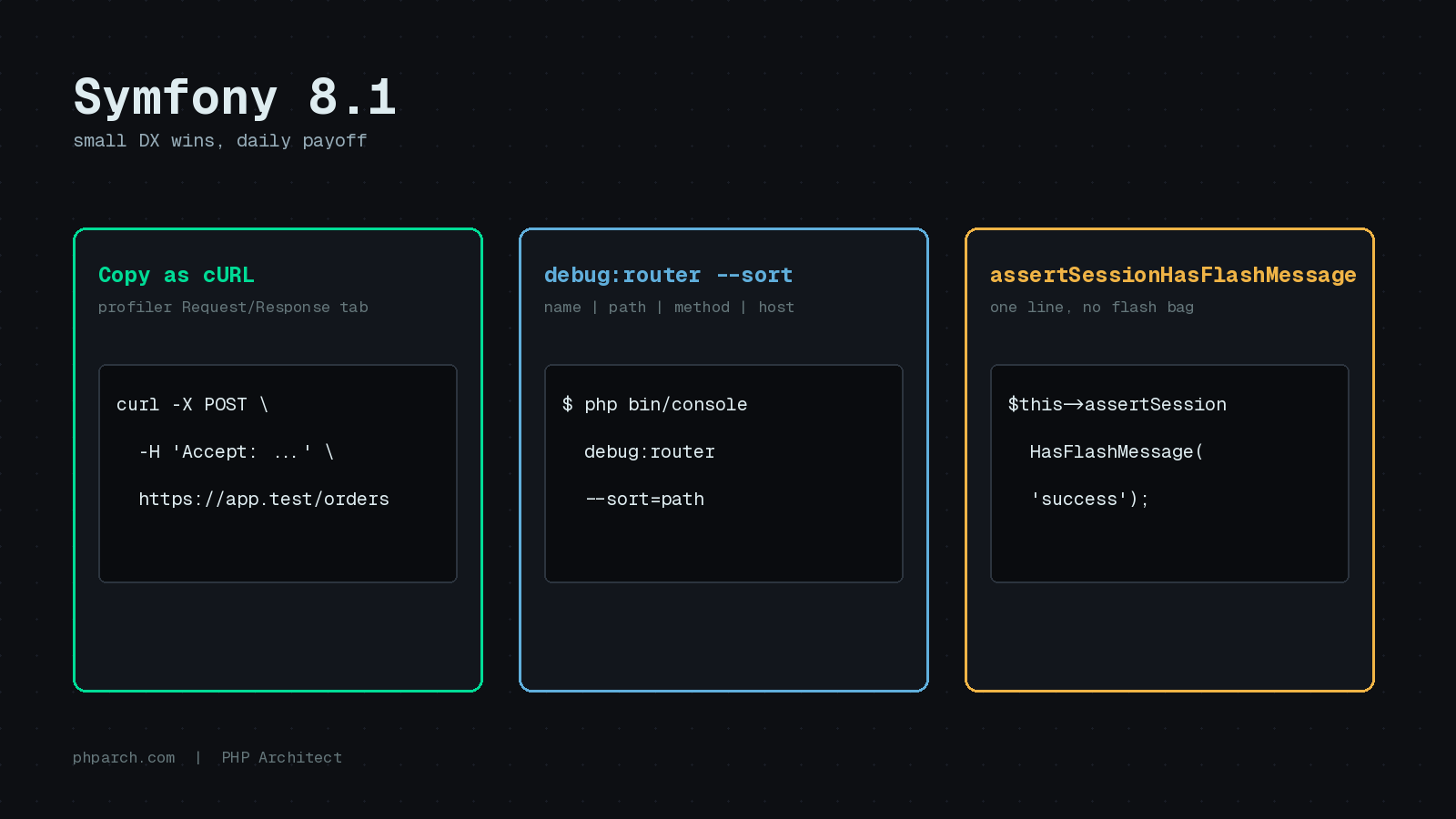Click 'name | path | method | host' caption

[669, 308]
